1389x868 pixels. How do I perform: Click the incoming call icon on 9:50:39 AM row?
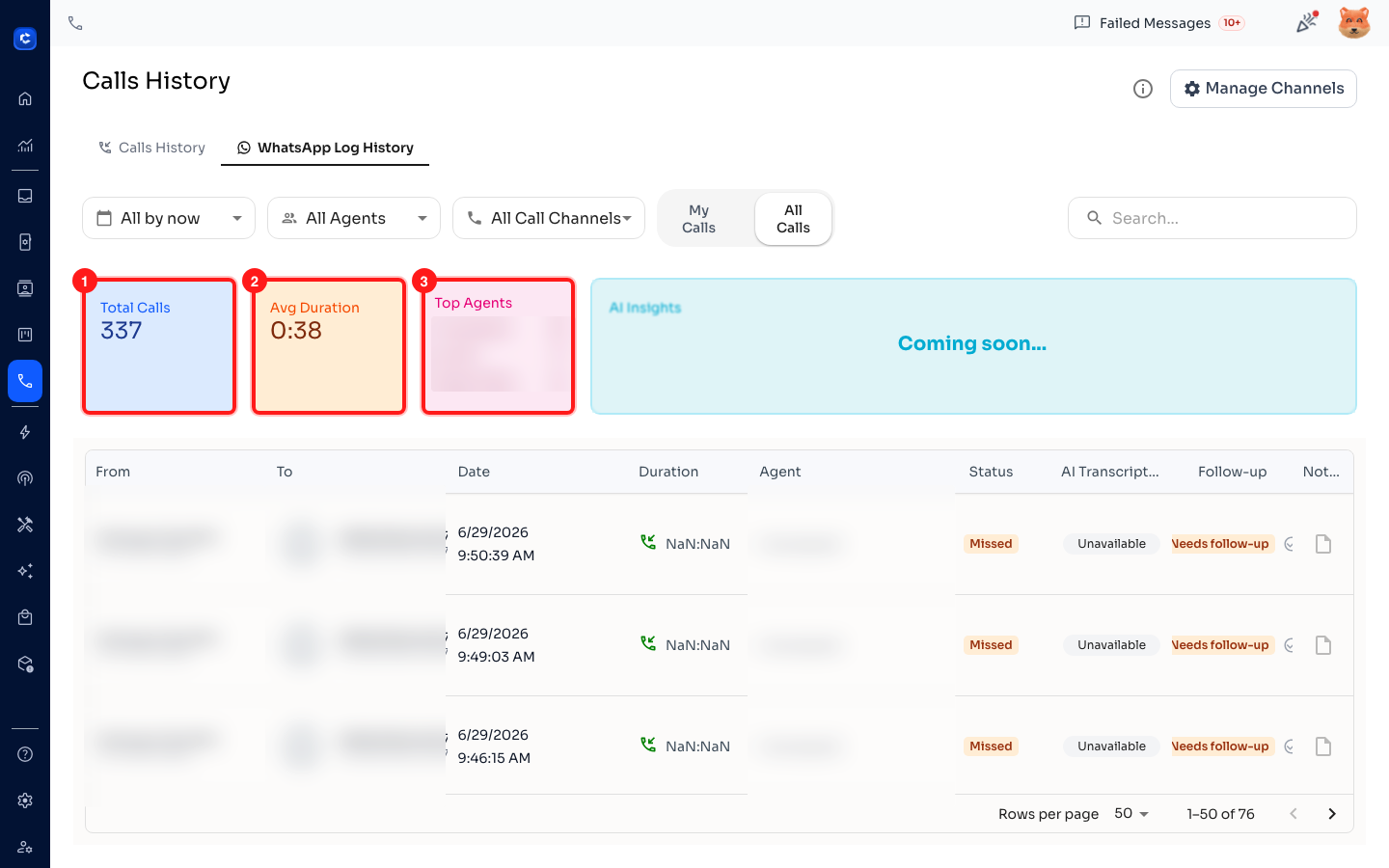tap(648, 542)
